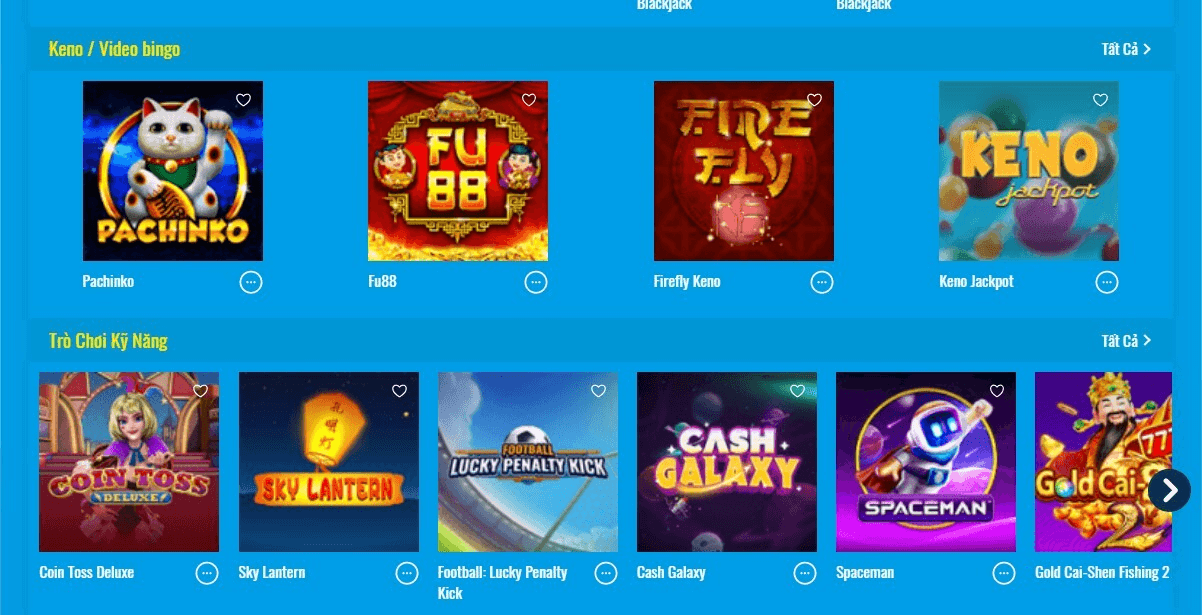The image size is (1202, 615).
Task: Favorite Keno Jackpot with the heart icon
Action: pyautogui.click(x=1100, y=100)
